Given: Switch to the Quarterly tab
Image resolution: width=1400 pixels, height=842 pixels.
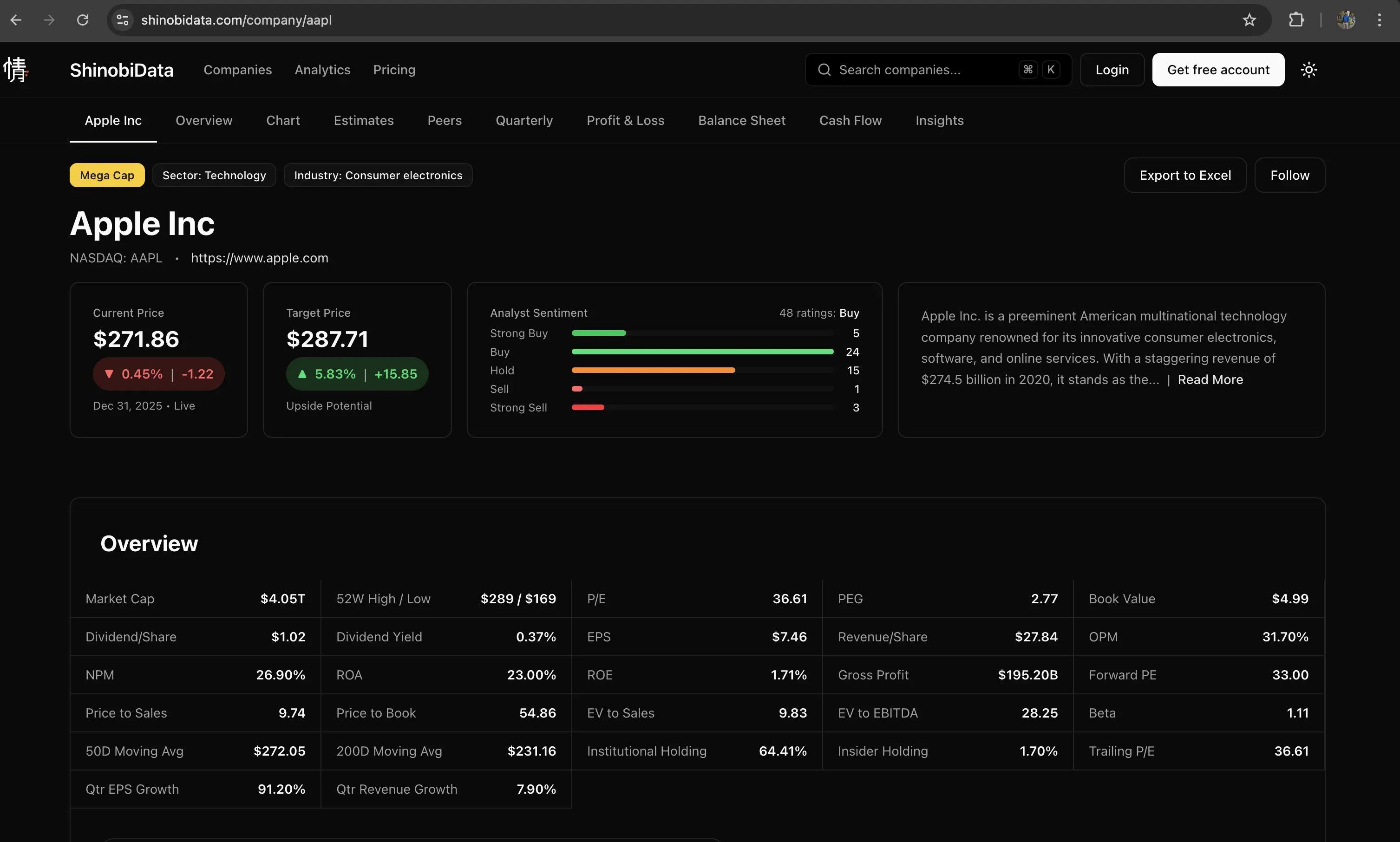Looking at the screenshot, I should tap(524, 120).
